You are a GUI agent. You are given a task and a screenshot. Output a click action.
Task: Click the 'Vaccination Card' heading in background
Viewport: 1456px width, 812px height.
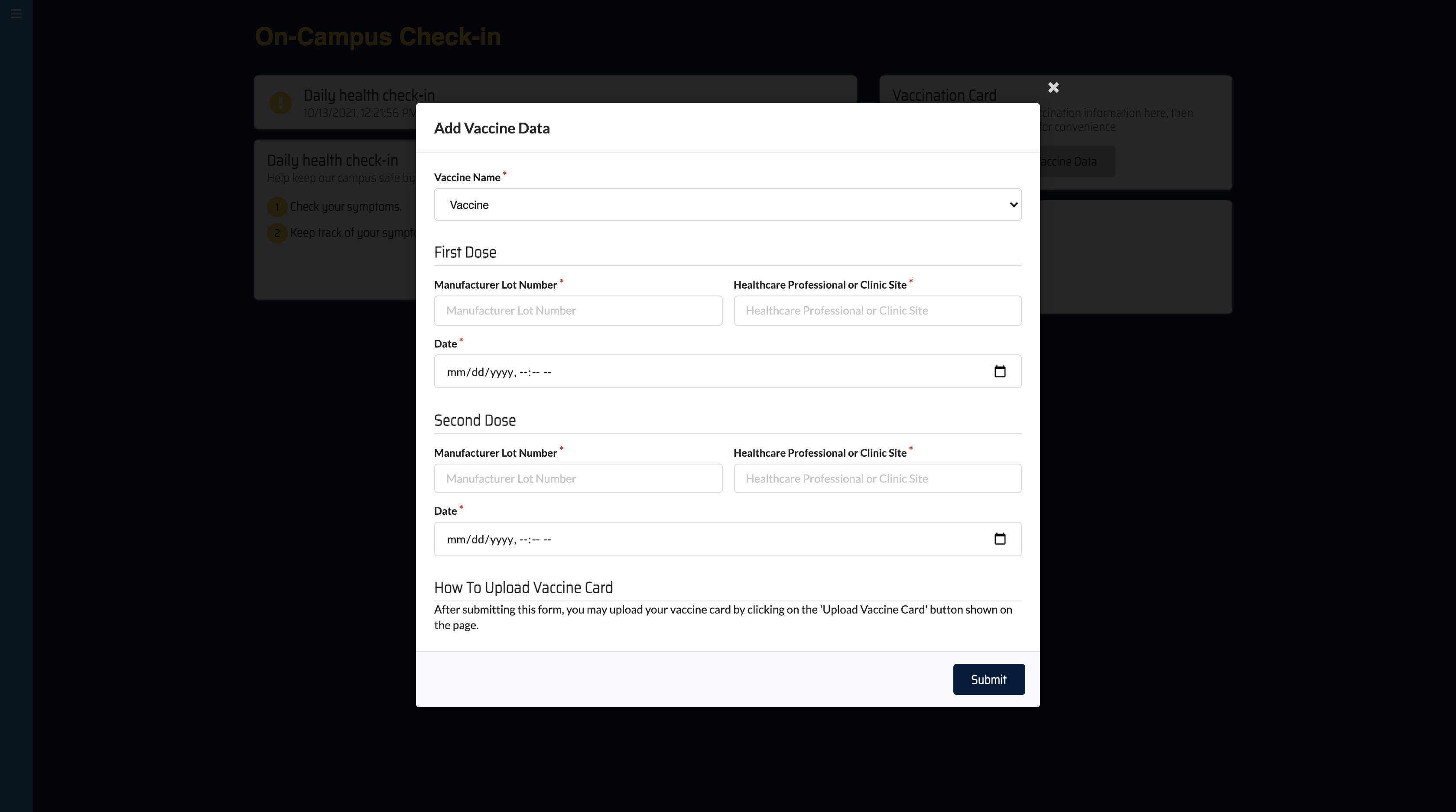click(x=944, y=95)
